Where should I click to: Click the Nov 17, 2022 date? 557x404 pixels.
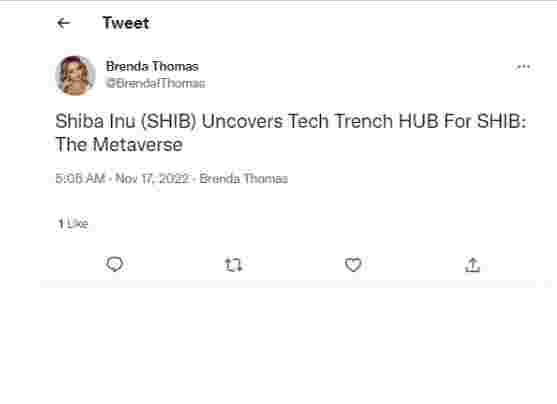[152, 178]
